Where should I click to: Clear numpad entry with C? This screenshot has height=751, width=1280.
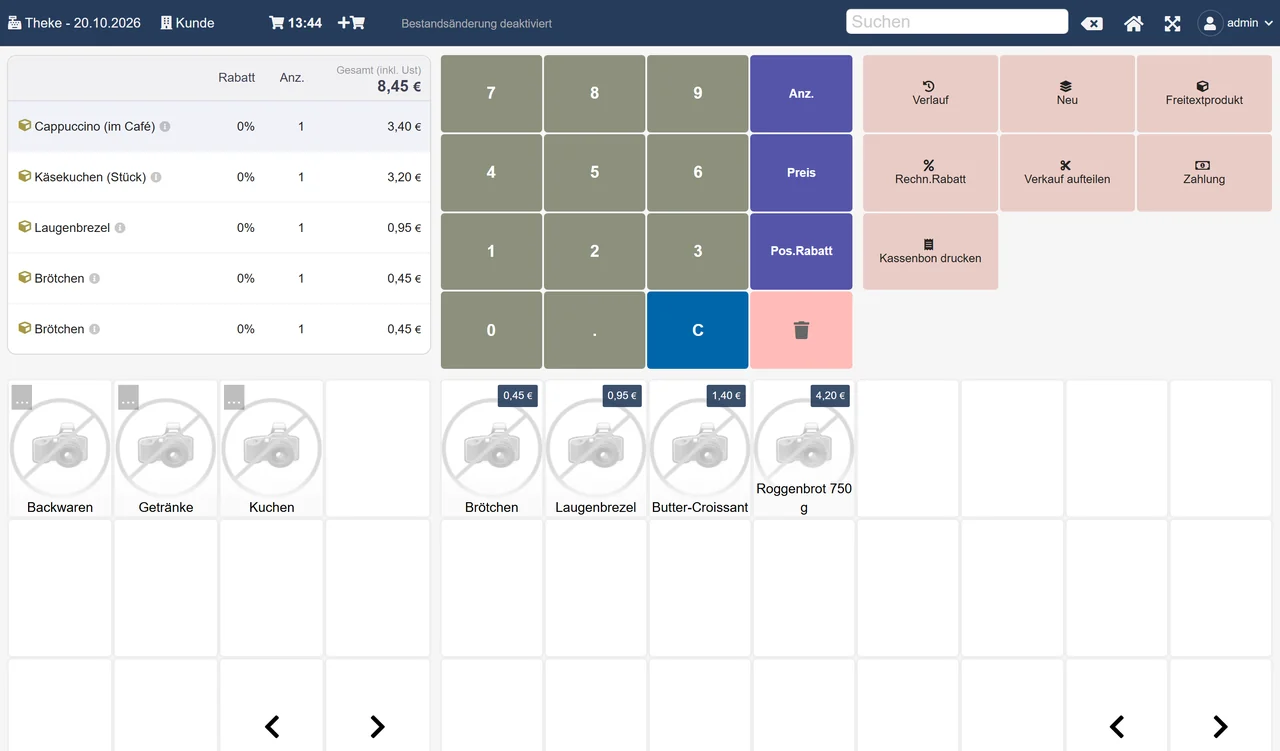(x=698, y=330)
